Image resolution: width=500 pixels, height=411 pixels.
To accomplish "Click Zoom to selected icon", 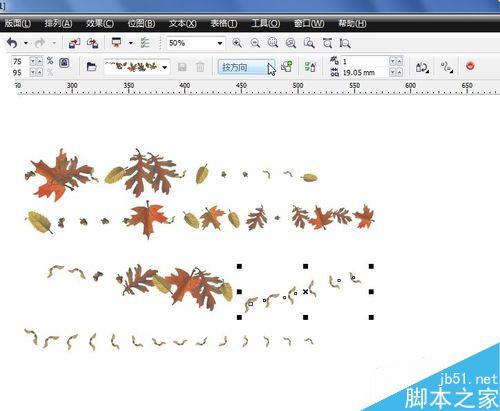I will [273, 43].
